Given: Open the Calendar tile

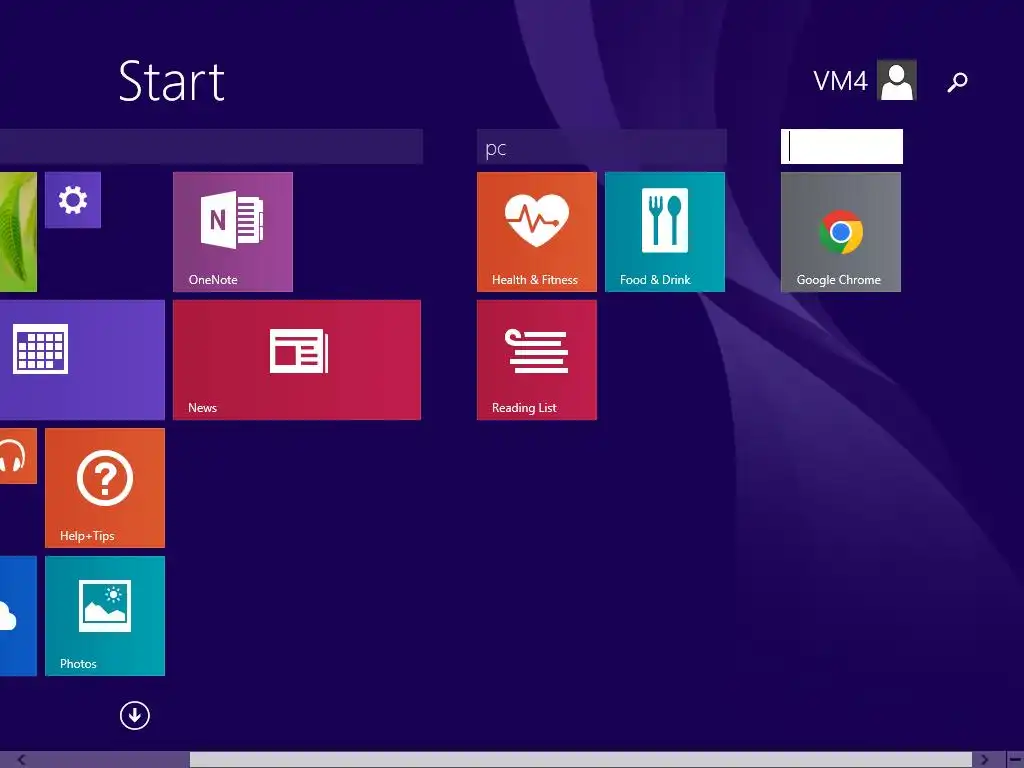Looking at the screenshot, I should [82, 360].
